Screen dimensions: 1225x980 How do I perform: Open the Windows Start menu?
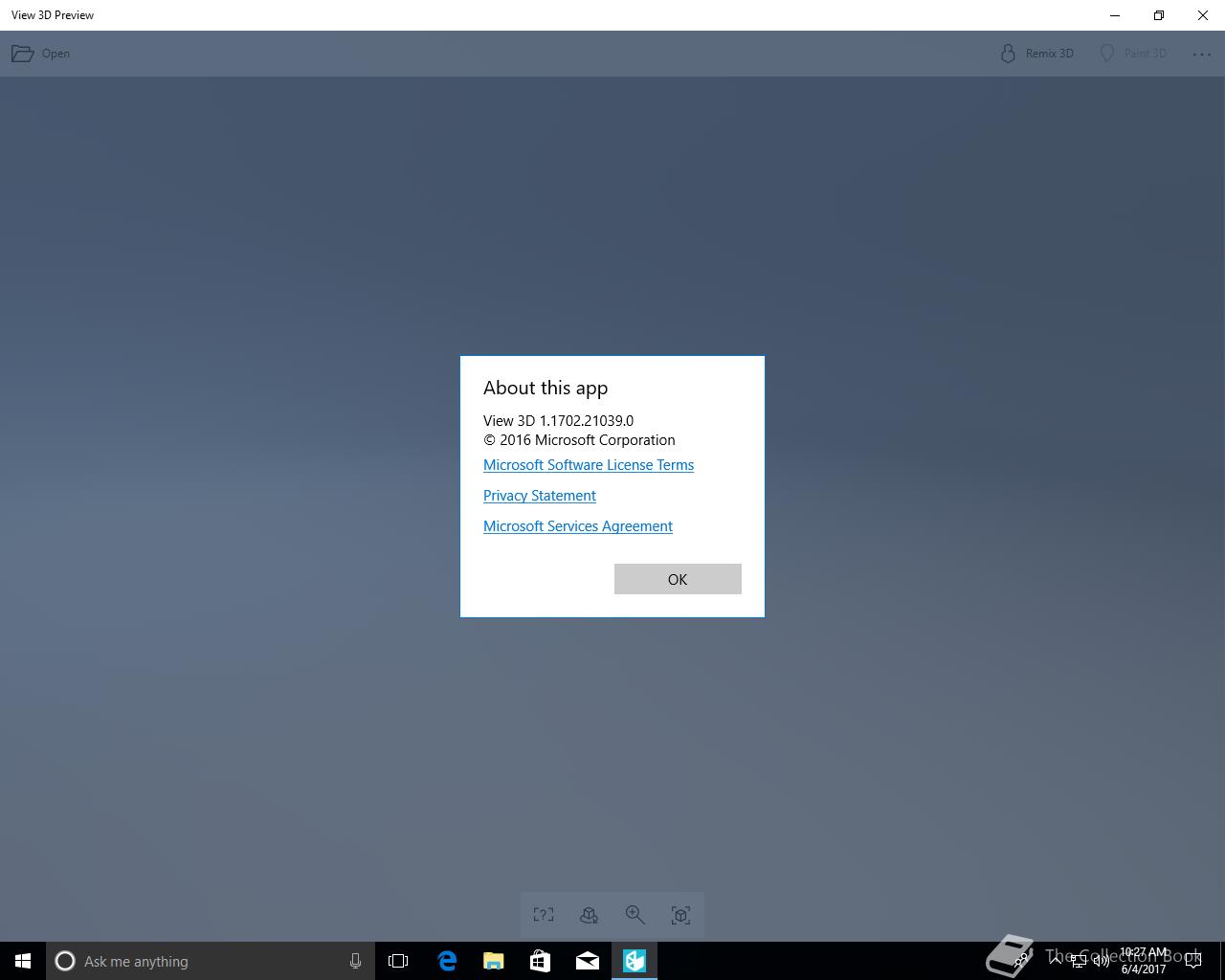pyautogui.click(x=23, y=961)
